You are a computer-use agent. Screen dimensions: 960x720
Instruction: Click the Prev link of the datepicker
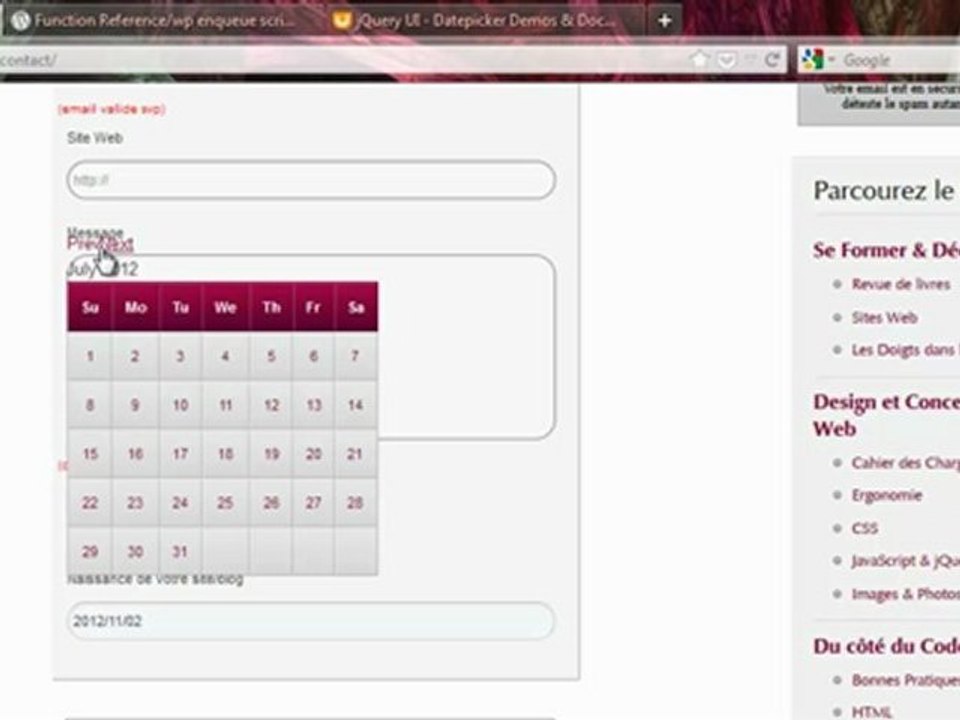tap(81, 244)
